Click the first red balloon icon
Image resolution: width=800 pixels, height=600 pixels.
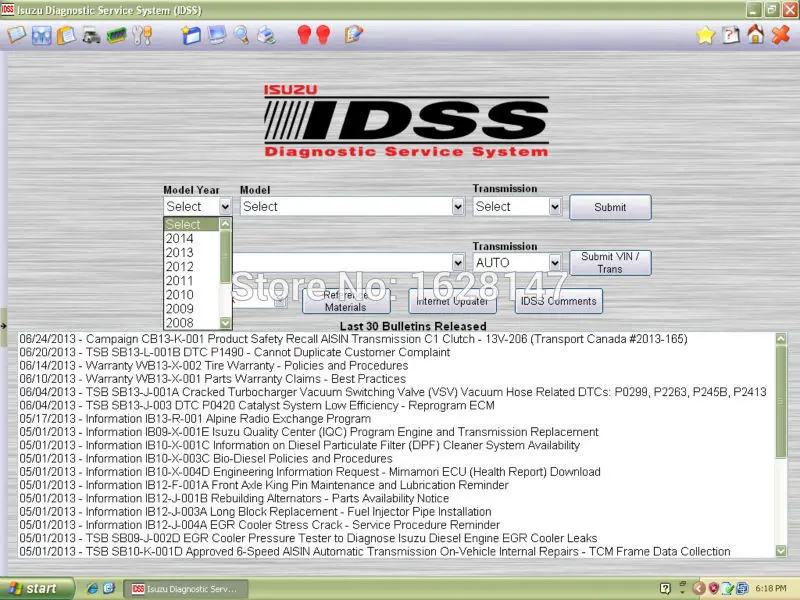(304, 35)
